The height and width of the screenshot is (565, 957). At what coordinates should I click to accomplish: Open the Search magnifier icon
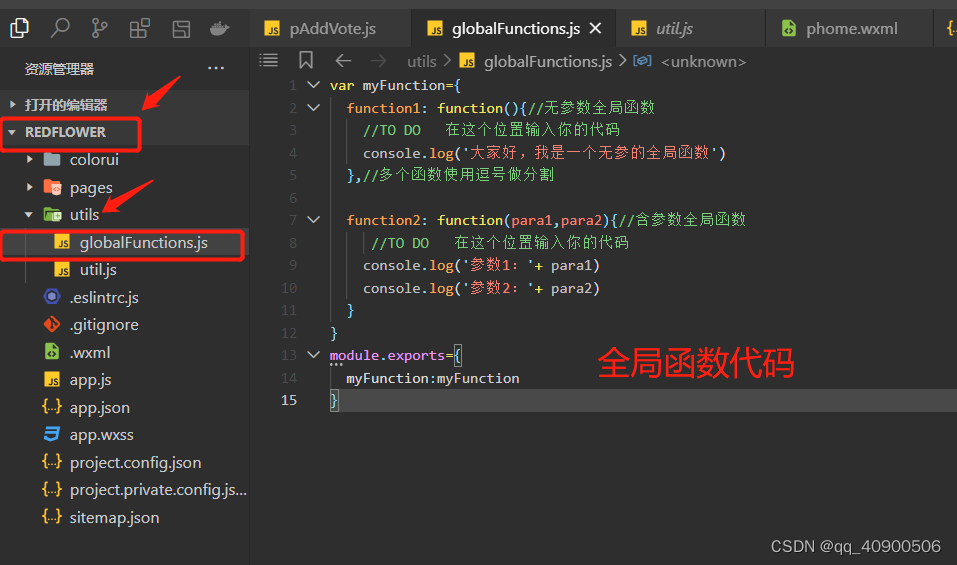click(x=60, y=28)
